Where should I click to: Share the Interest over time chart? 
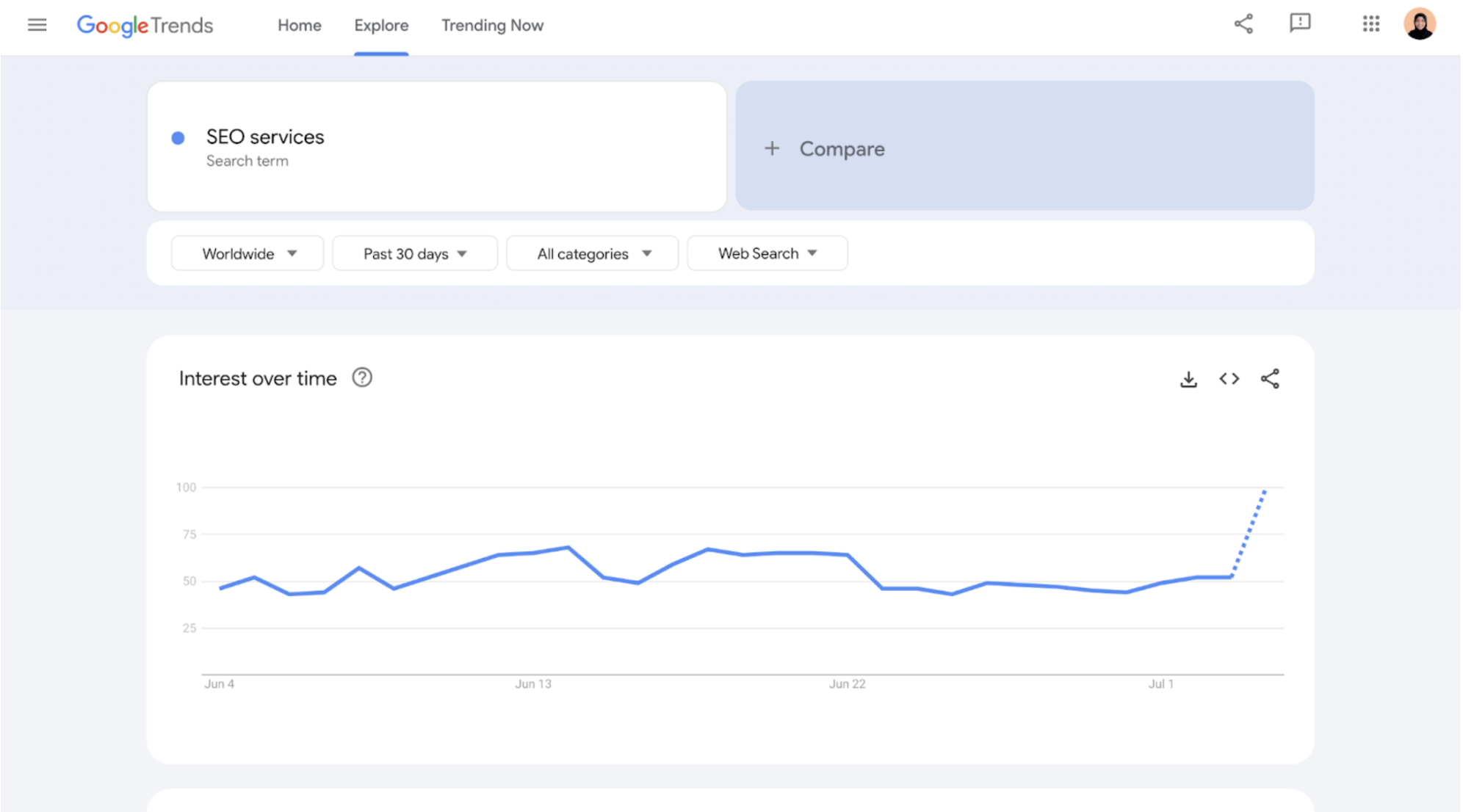[x=1270, y=378]
